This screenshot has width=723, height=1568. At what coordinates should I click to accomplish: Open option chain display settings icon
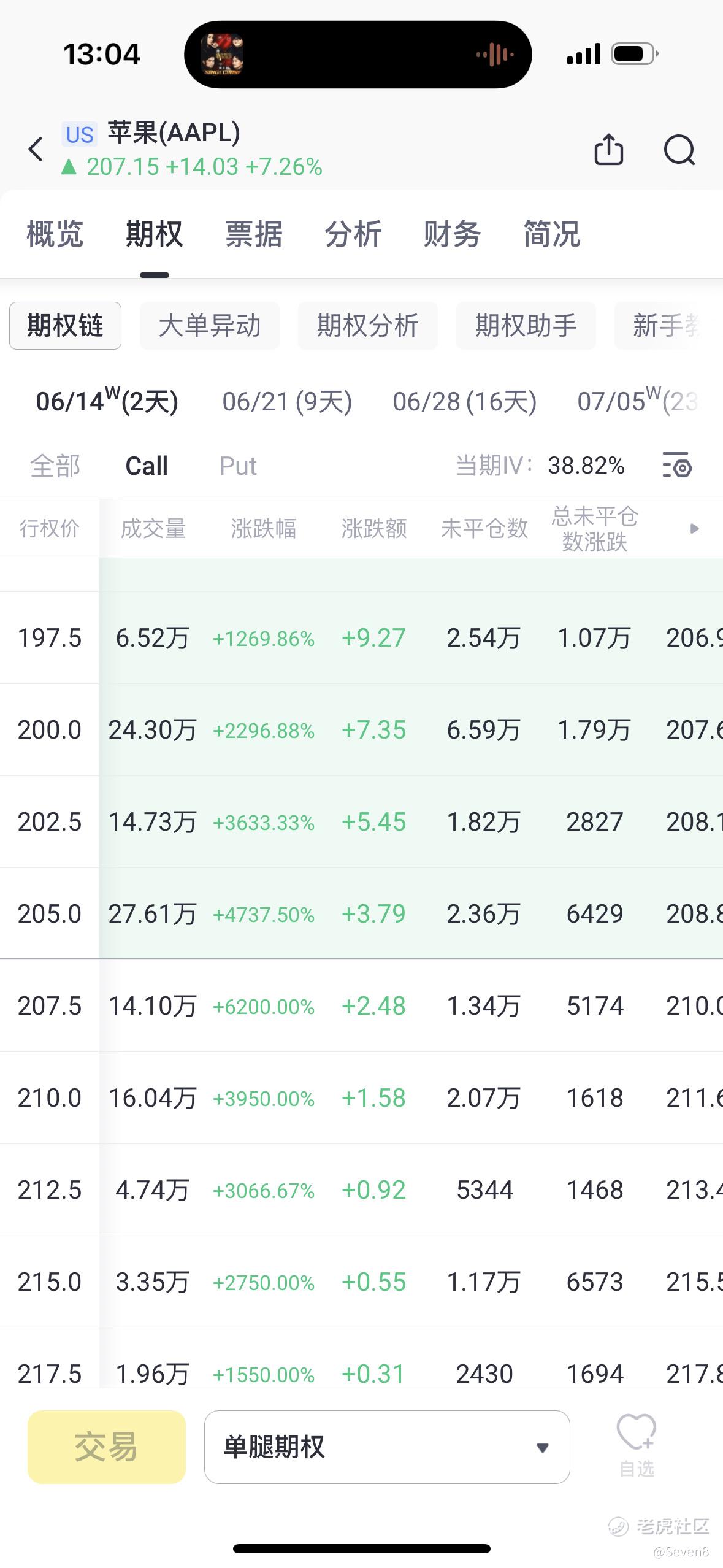[x=677, y=465]
